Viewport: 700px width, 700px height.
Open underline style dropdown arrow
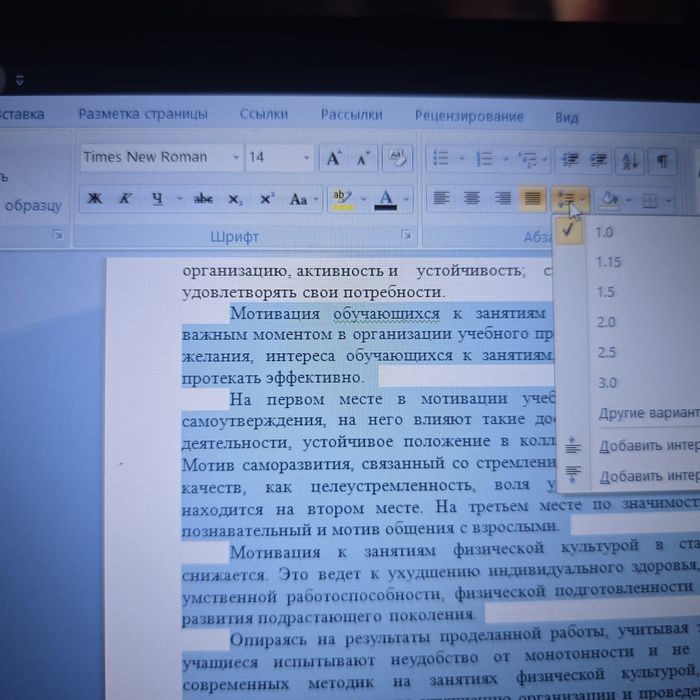pos(179,198)
